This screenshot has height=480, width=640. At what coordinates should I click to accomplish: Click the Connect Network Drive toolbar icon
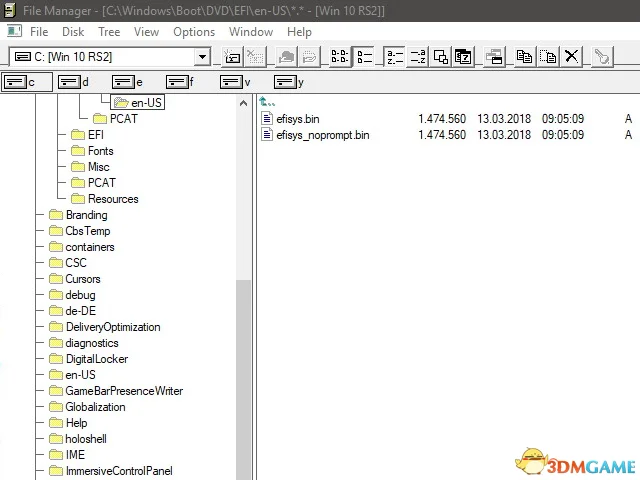[x=232, y=57]
